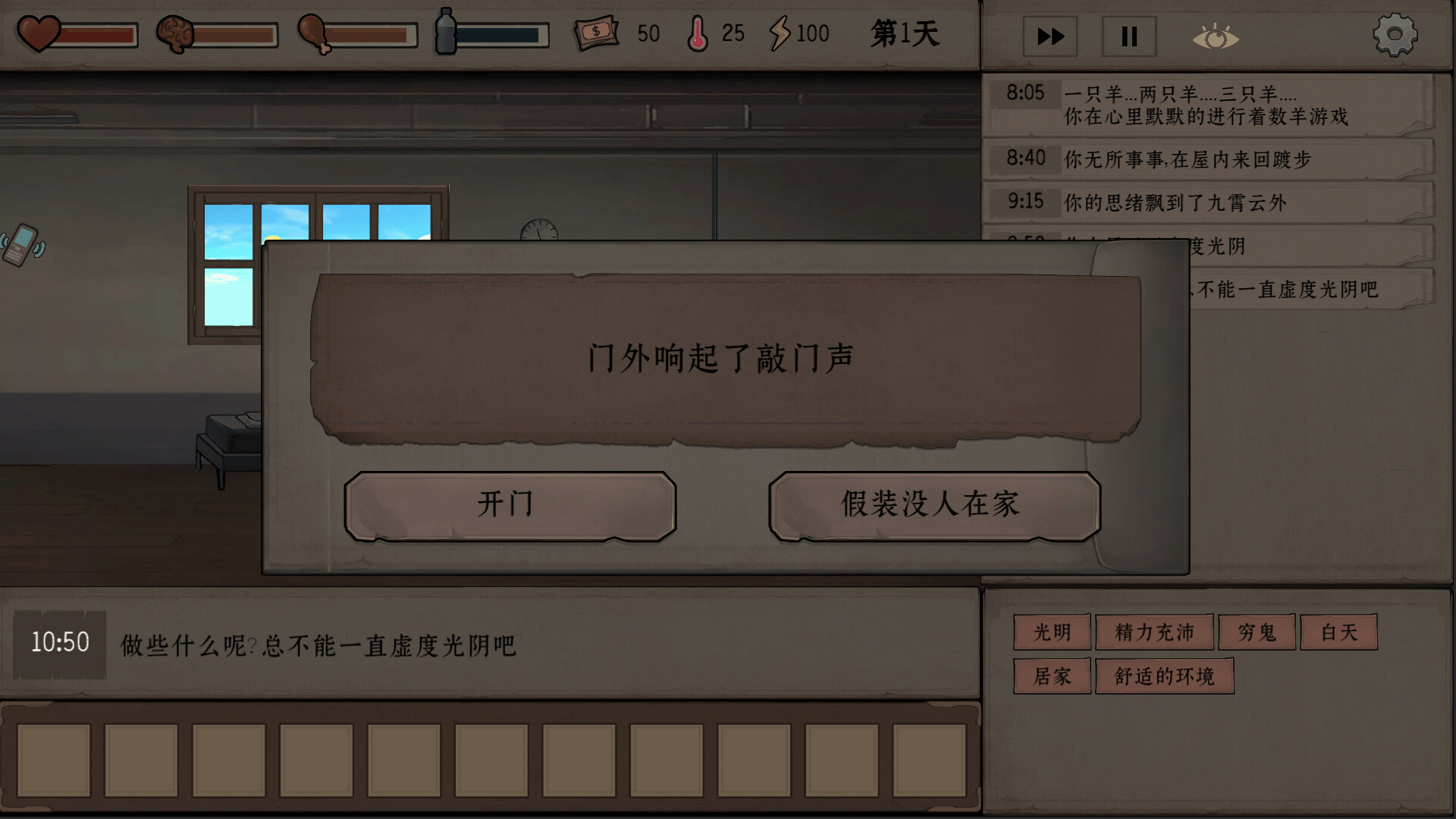Click the heart health icon
Image resolution: width=1456 pixels, height=819 pixels.
point(38,34)
